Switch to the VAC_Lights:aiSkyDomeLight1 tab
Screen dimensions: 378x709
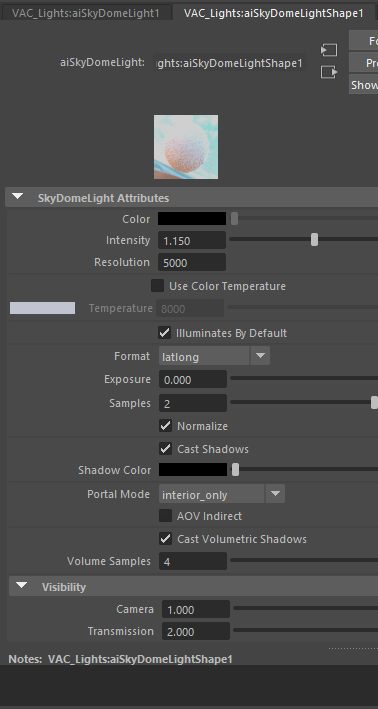[86, 13]
